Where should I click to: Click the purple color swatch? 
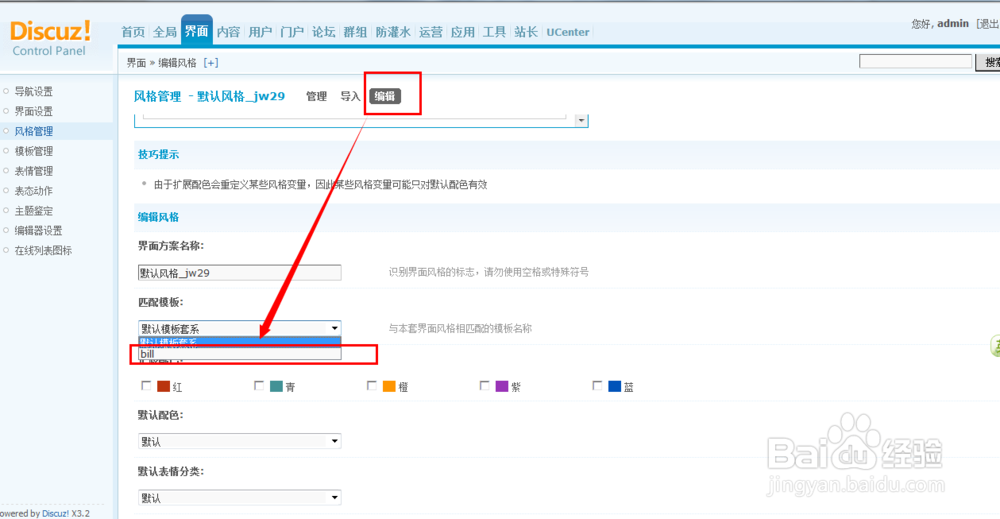(502, 386)
